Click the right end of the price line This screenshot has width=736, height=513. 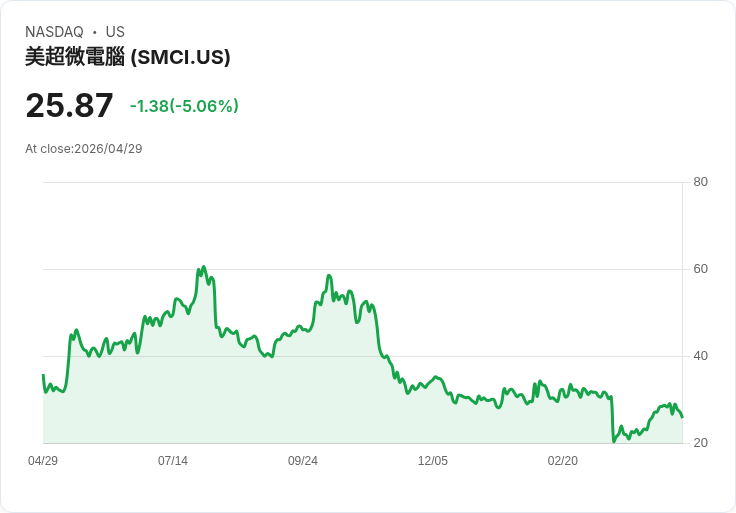coord(682,417)
